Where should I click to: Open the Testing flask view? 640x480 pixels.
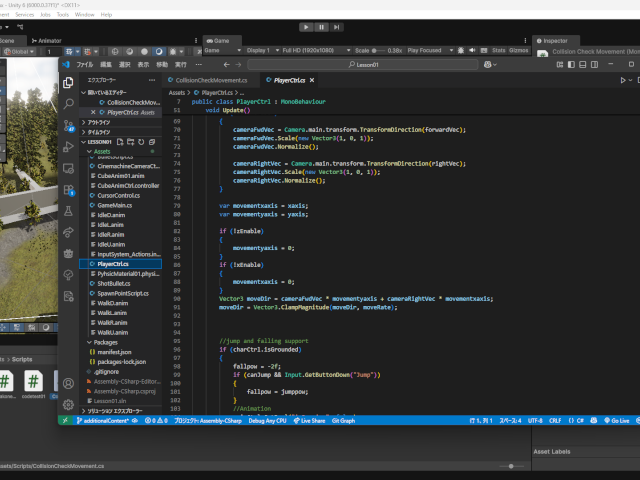[68, 211]
